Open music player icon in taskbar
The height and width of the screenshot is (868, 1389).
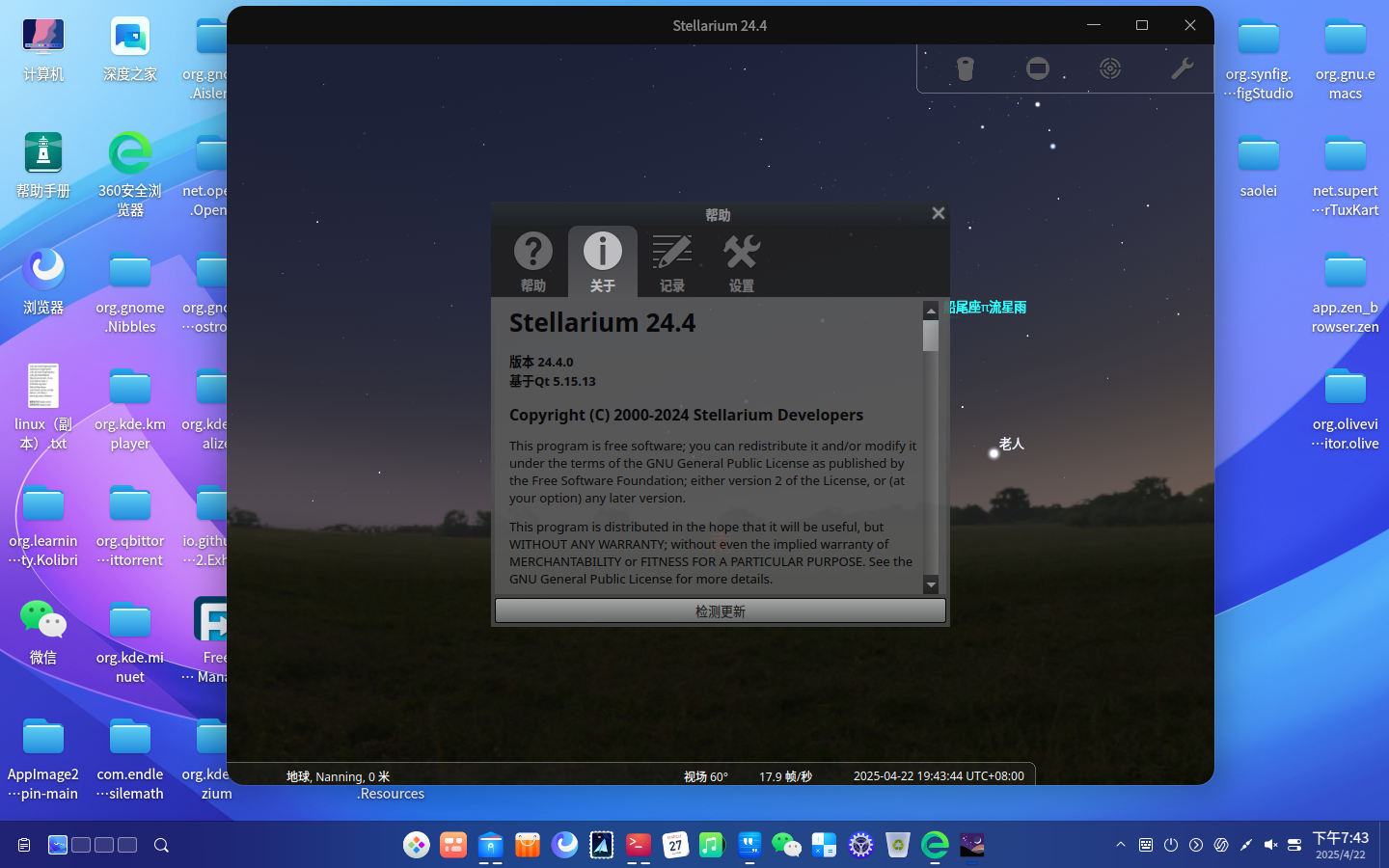pyautogui.click(x=712, y=845)
